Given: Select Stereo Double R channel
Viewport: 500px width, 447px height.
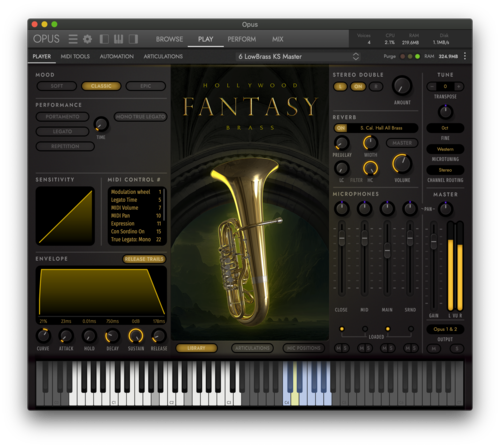Looking at the screenshot, I should [376, 87].
